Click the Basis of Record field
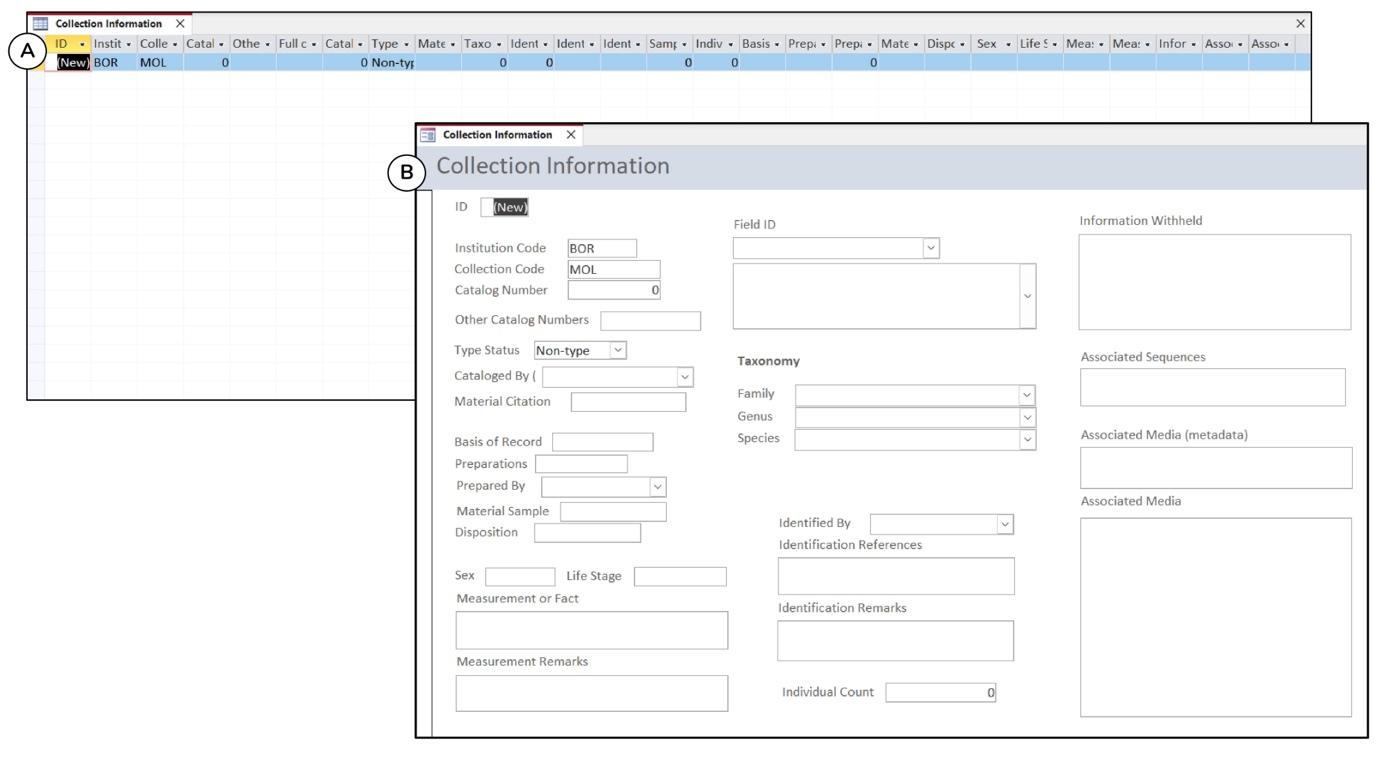Screen dimensions: 1379x776 tap(602, 442)
